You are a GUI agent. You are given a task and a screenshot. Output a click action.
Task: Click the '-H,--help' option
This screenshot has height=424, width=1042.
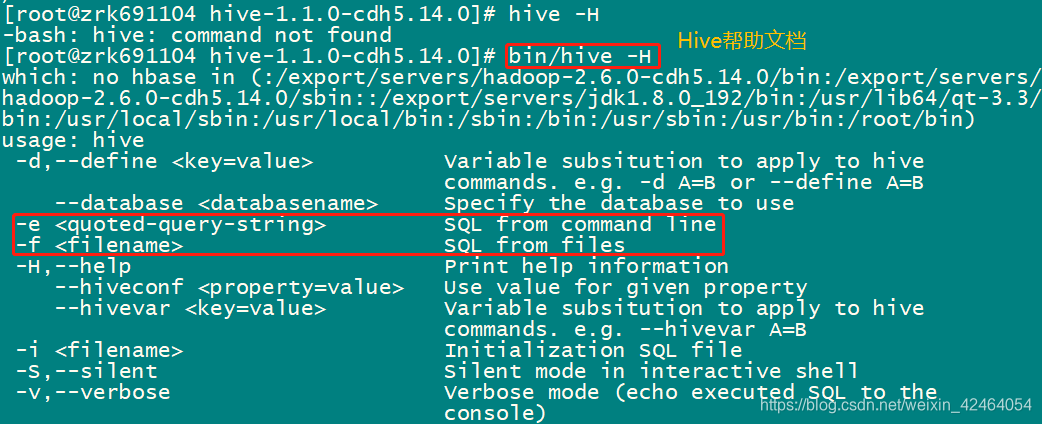click(73, 266)
